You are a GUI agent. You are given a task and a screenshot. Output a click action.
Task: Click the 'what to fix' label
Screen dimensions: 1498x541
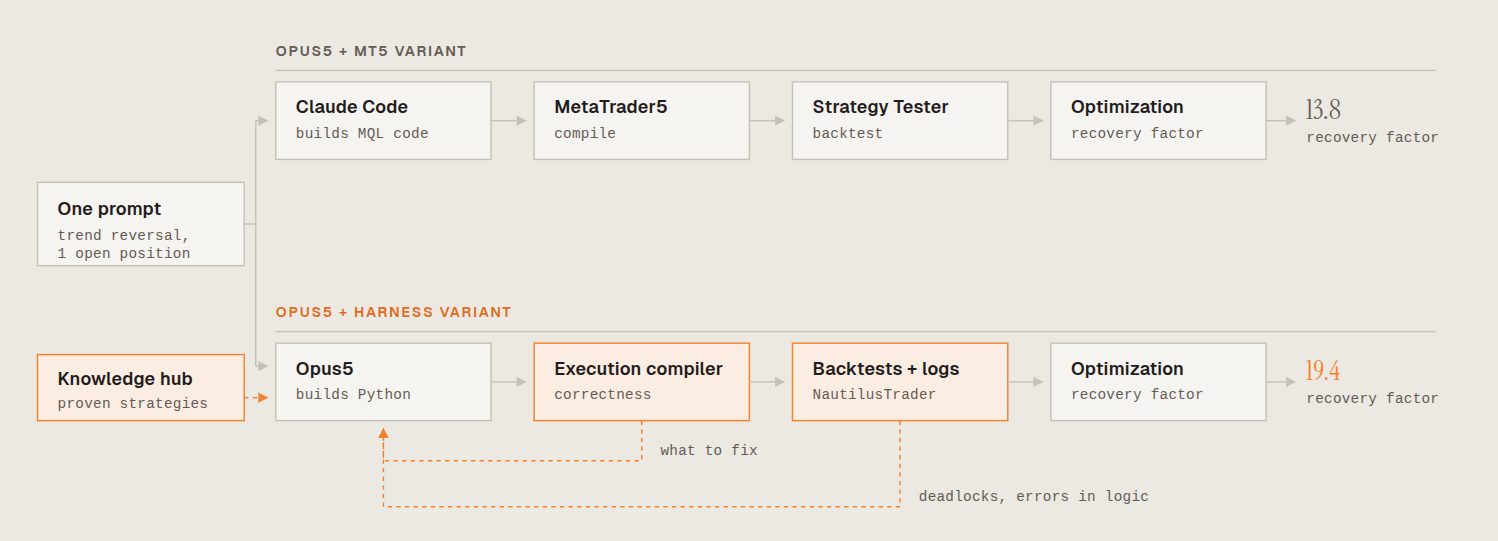pos(709,451)
